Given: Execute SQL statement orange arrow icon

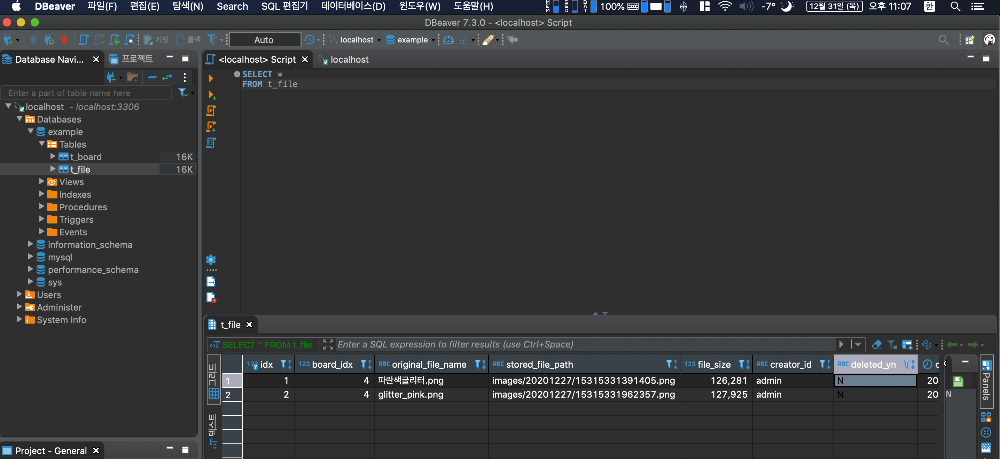Looking at the screenshot, I should (x=211, y=78).
